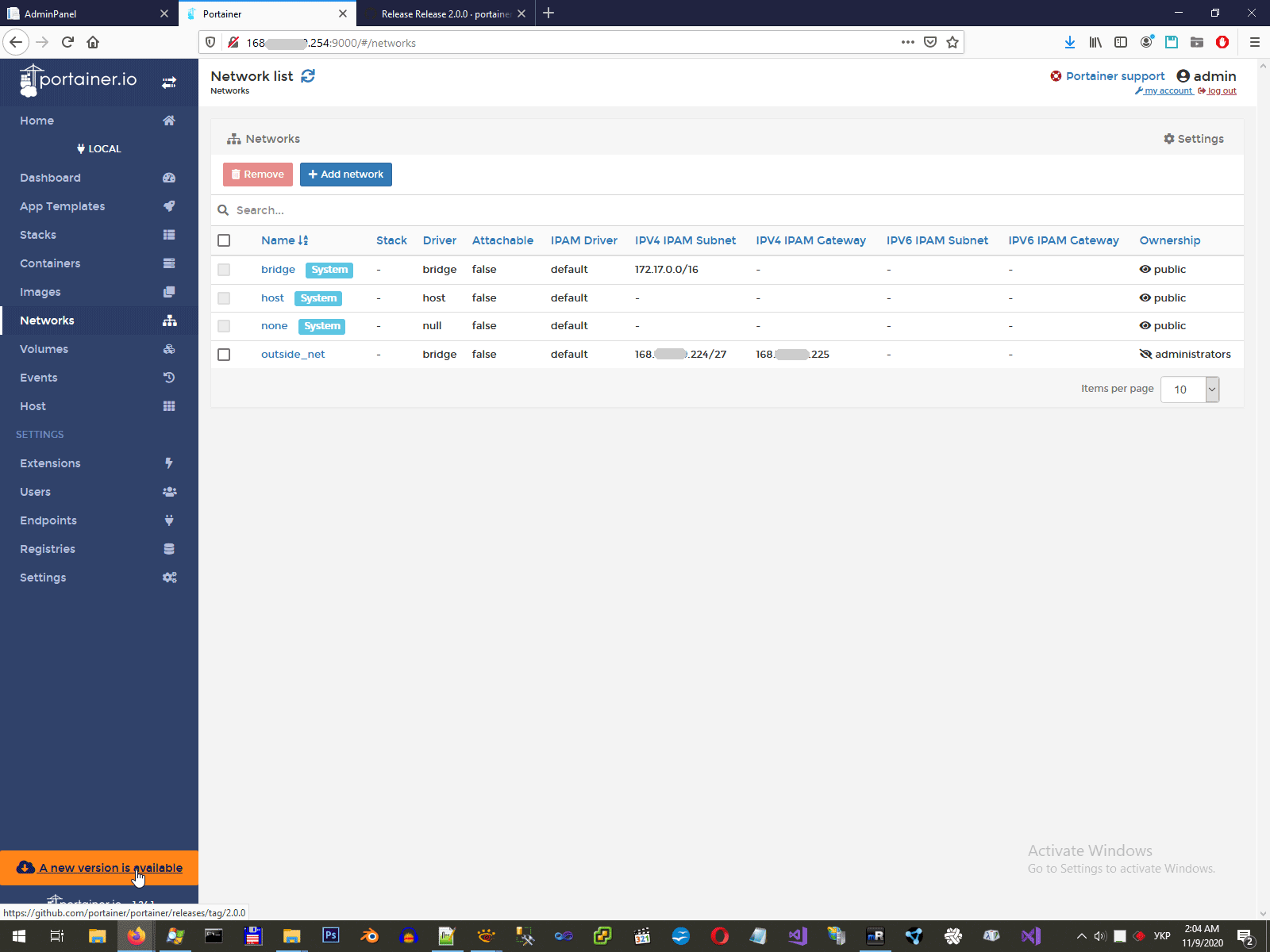Open Images via its clone icon
The image size is (1270, 952).
pyautogui.click(x=169, y=292)
